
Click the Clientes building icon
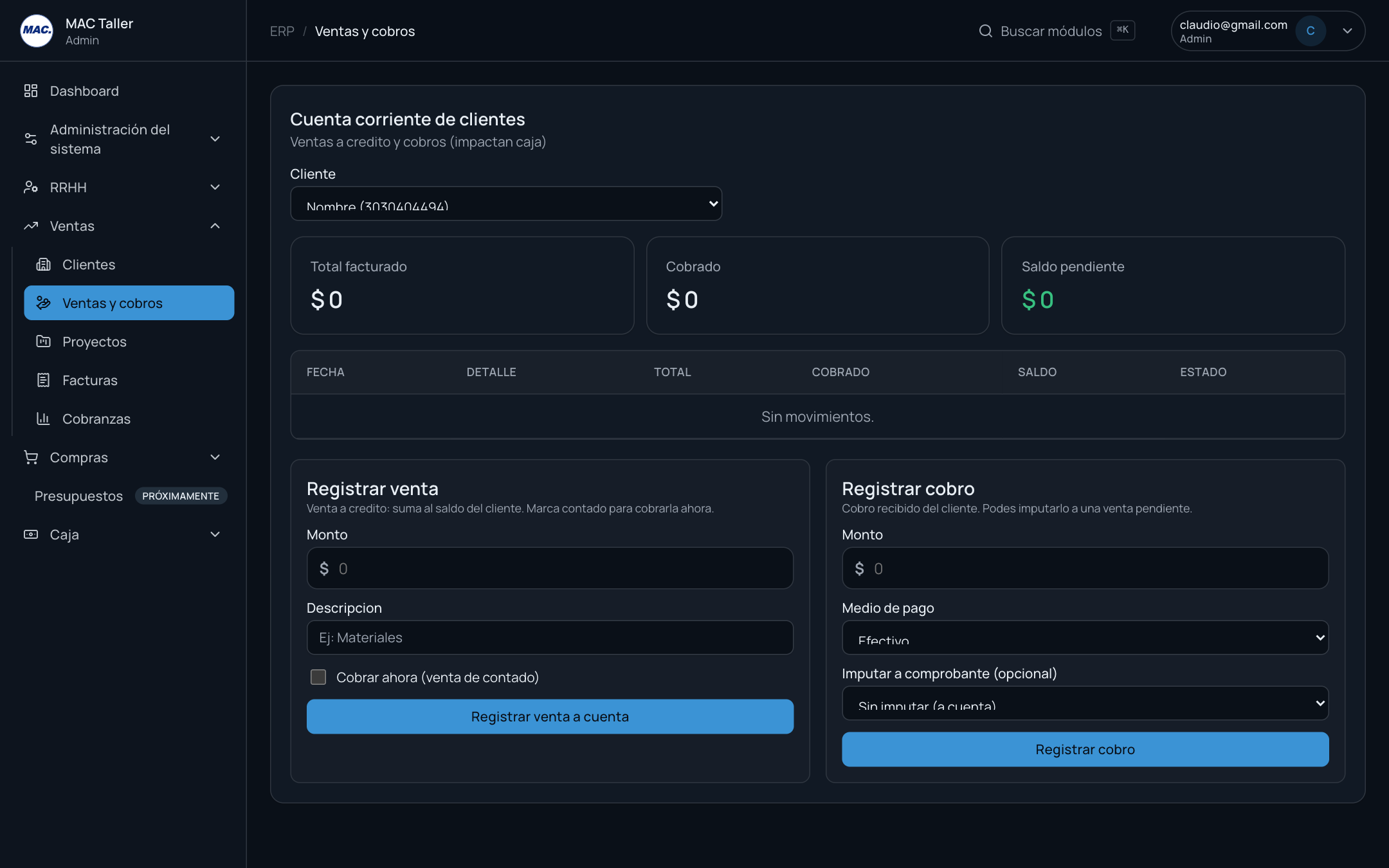click(43, 264)
